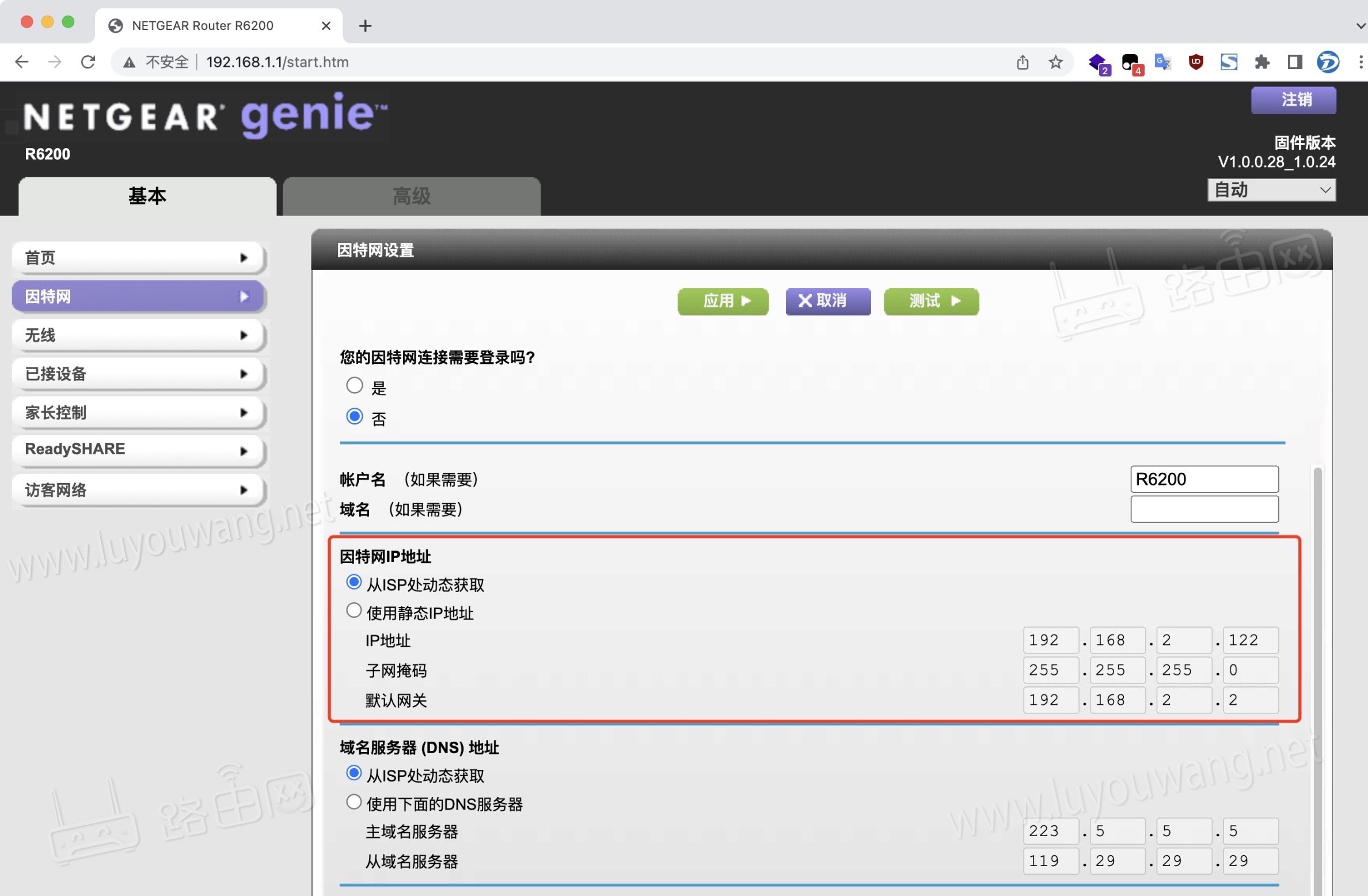Open ReadySHARE in the sidebar
Screen dimensions: 1368x896
[138, 450]
